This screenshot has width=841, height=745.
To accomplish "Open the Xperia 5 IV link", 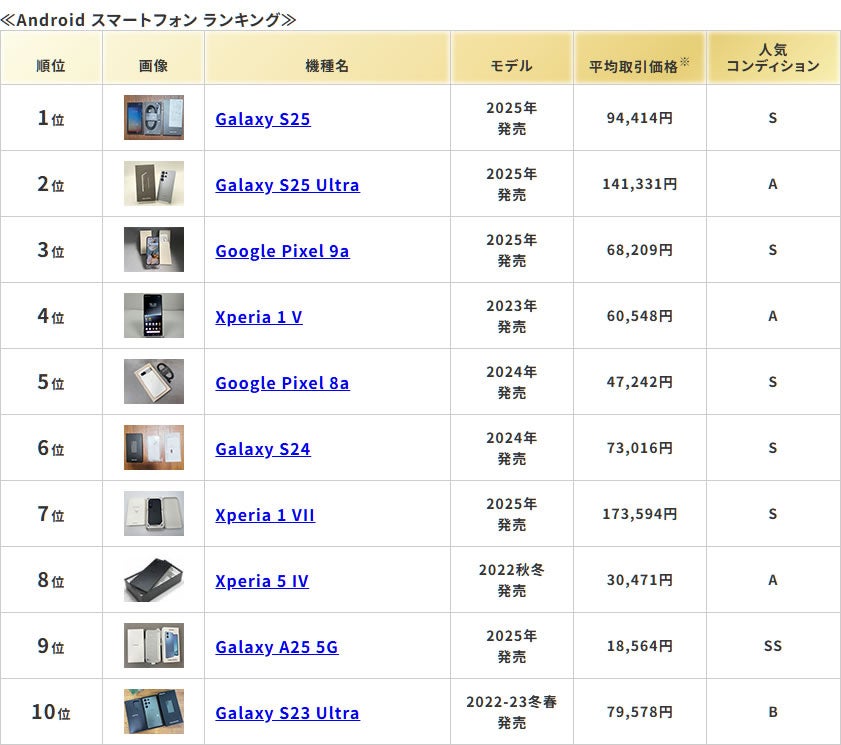I will (262, 581).
